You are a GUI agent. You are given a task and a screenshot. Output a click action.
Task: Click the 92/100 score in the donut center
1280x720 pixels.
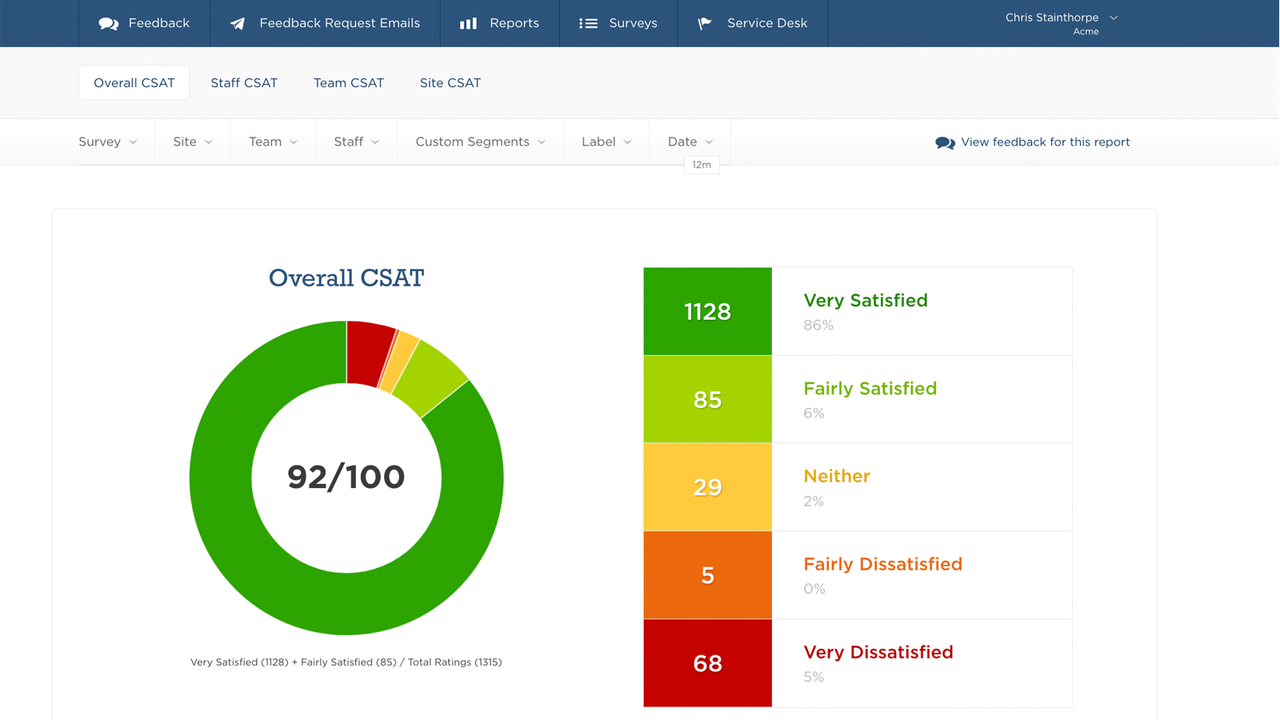click(x=346, y=477)
